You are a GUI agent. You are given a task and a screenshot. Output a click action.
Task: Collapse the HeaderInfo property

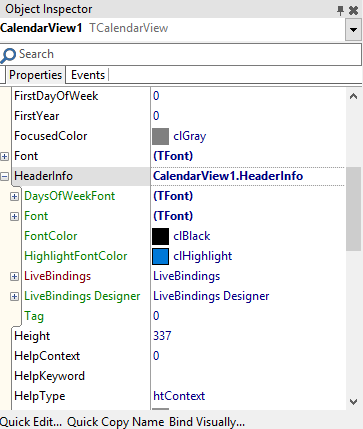(5, 176)
